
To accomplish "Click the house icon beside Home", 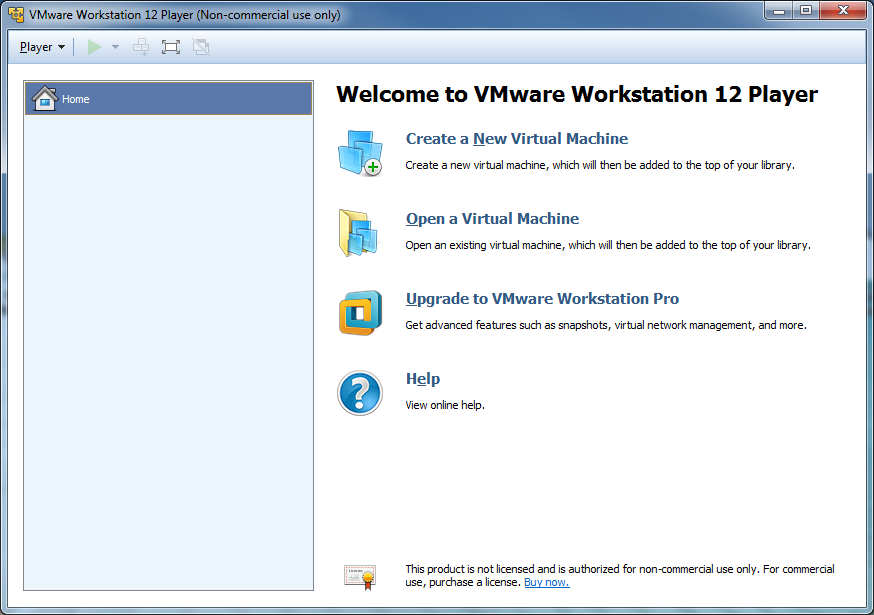I will 44,99.
